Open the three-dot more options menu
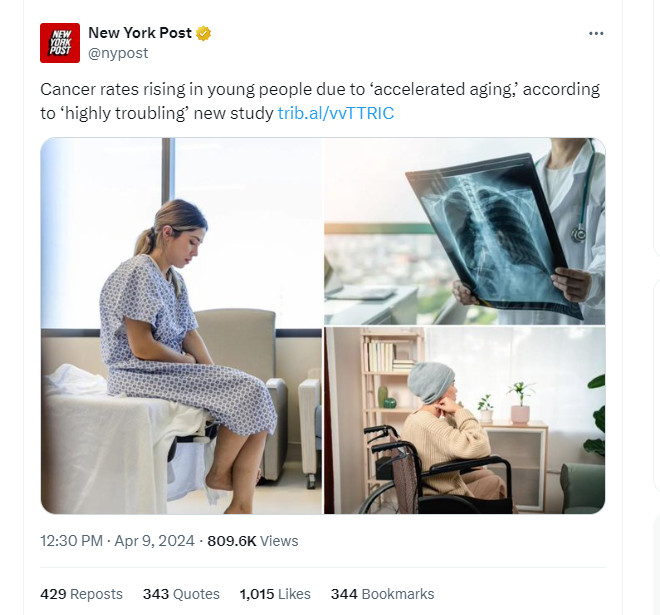This screenshot has height=615, width=660. click(596, 33)
